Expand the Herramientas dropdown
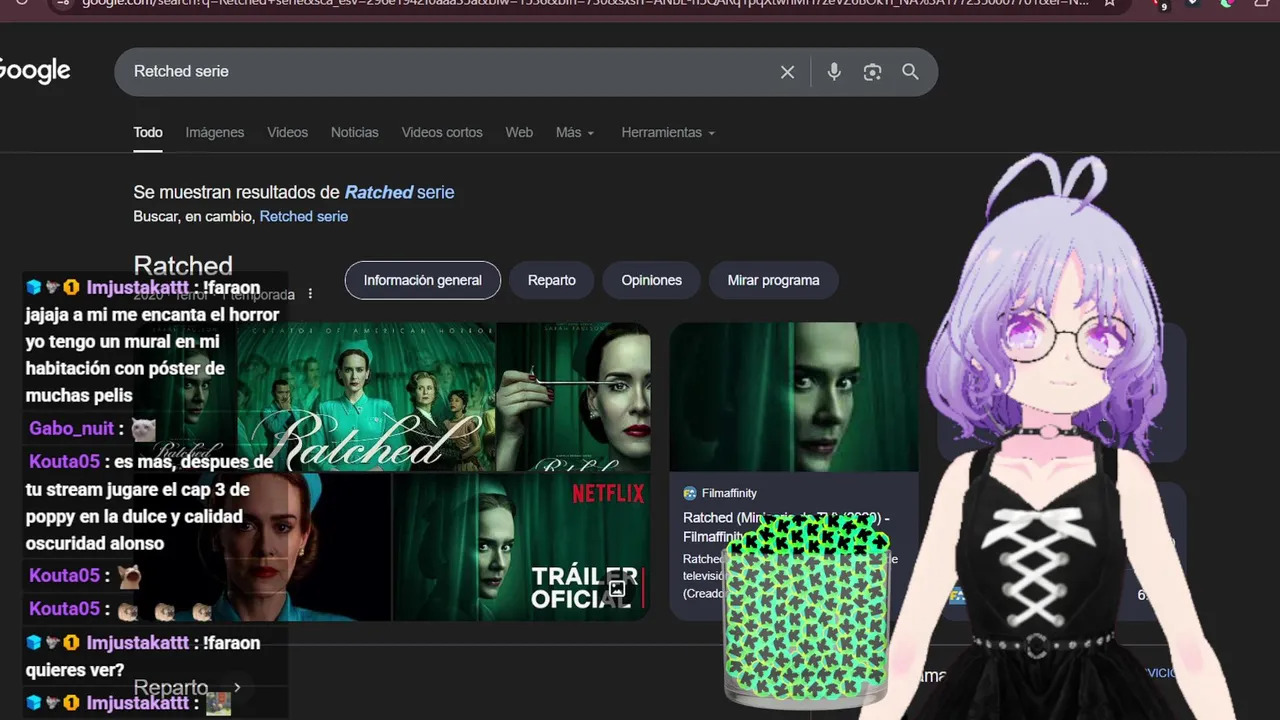 click(x=668, y=132)
